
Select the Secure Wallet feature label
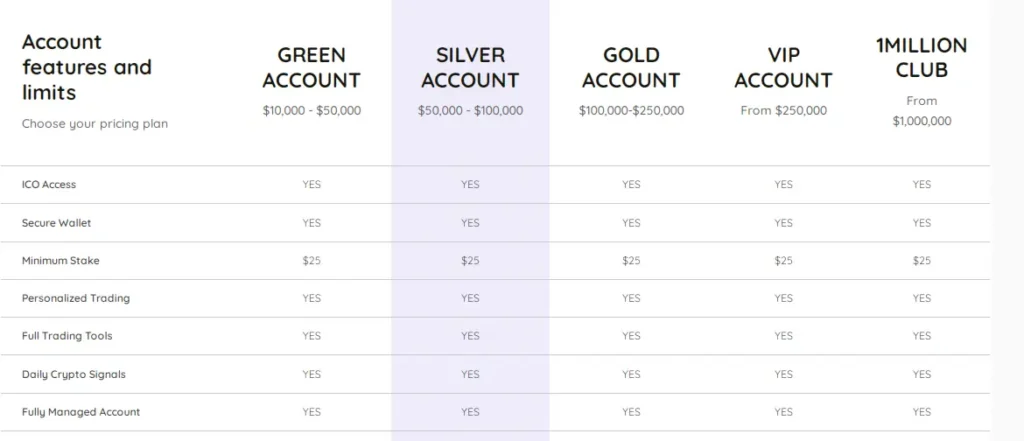[56, 223]
